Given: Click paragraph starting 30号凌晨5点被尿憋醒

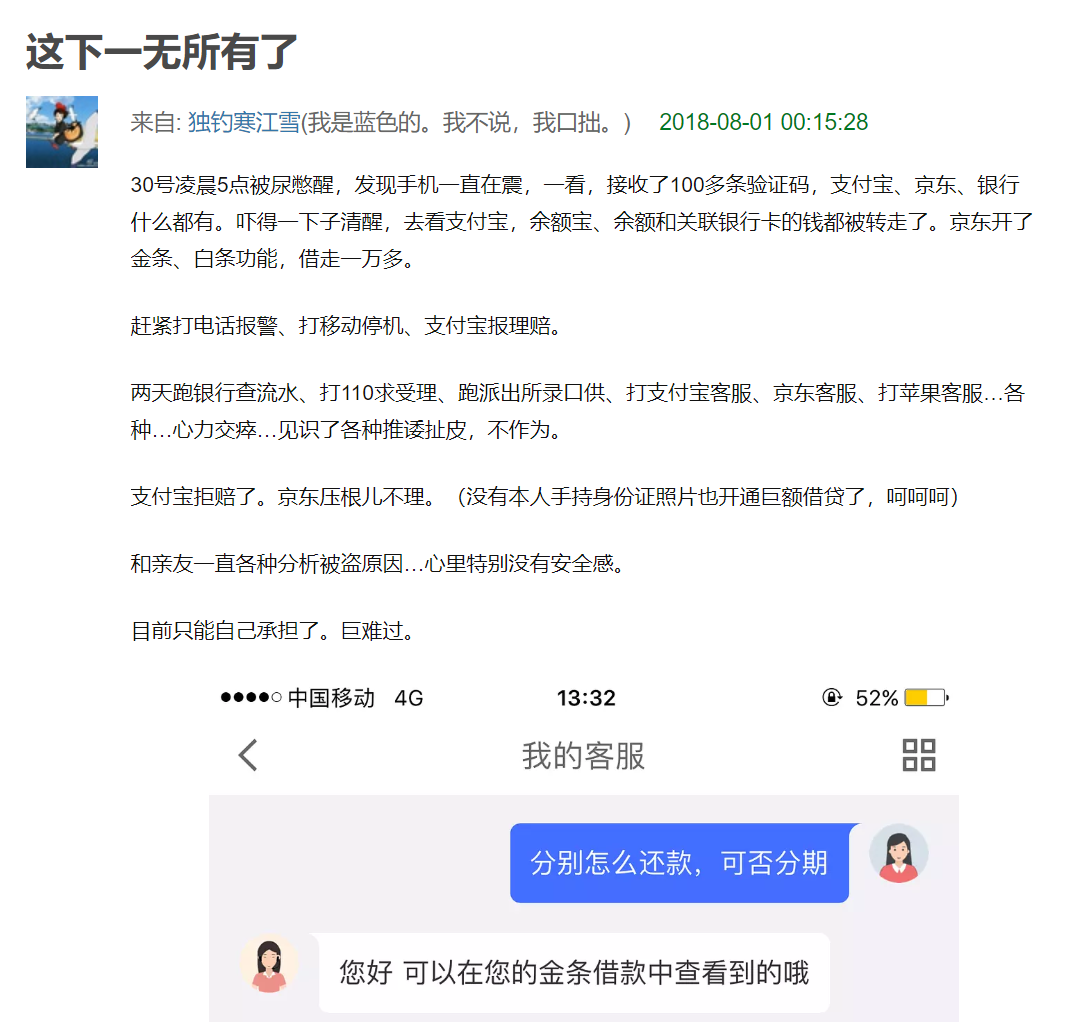Looking at the screenshot, I should [582, 221].
